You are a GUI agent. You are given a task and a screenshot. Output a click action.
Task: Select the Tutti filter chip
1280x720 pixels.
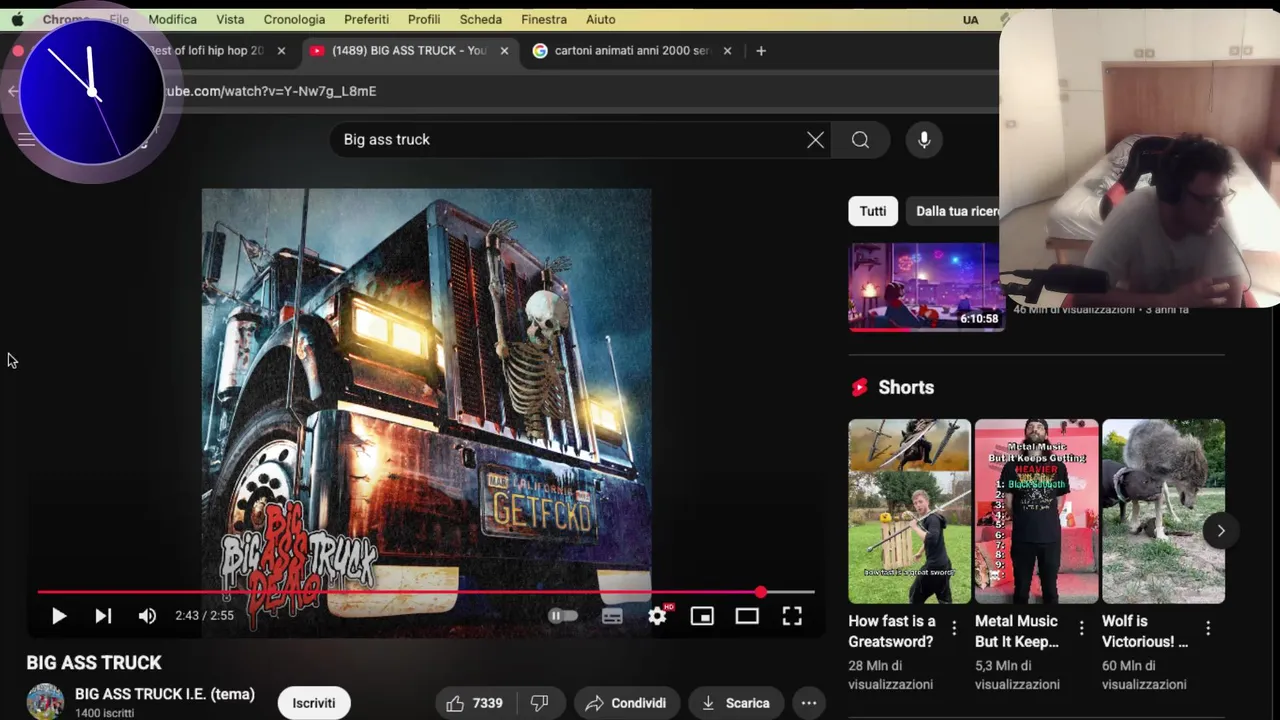(873, 211)
